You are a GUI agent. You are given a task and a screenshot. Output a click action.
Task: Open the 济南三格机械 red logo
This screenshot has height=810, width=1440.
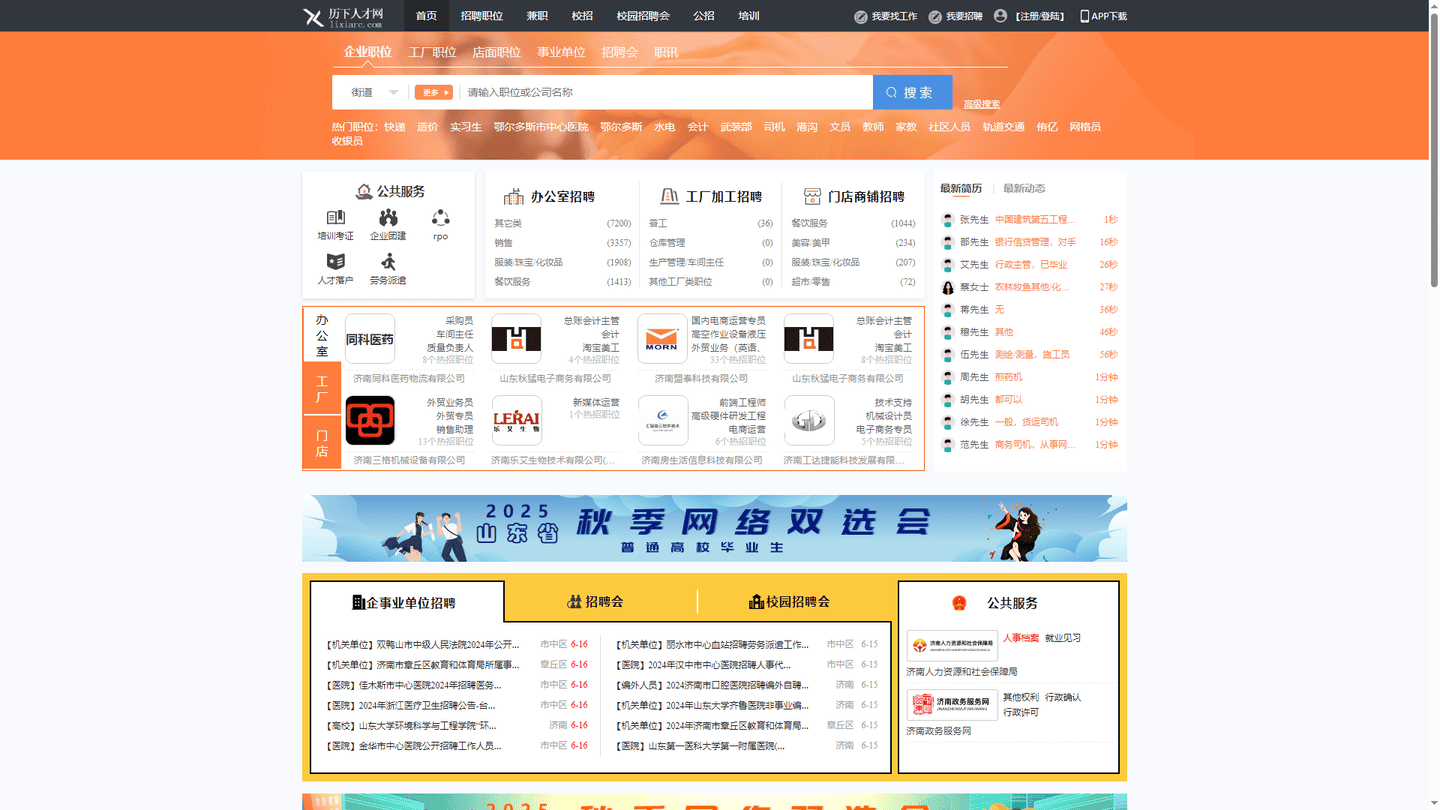pyautogui.click(x=370, y=420)
